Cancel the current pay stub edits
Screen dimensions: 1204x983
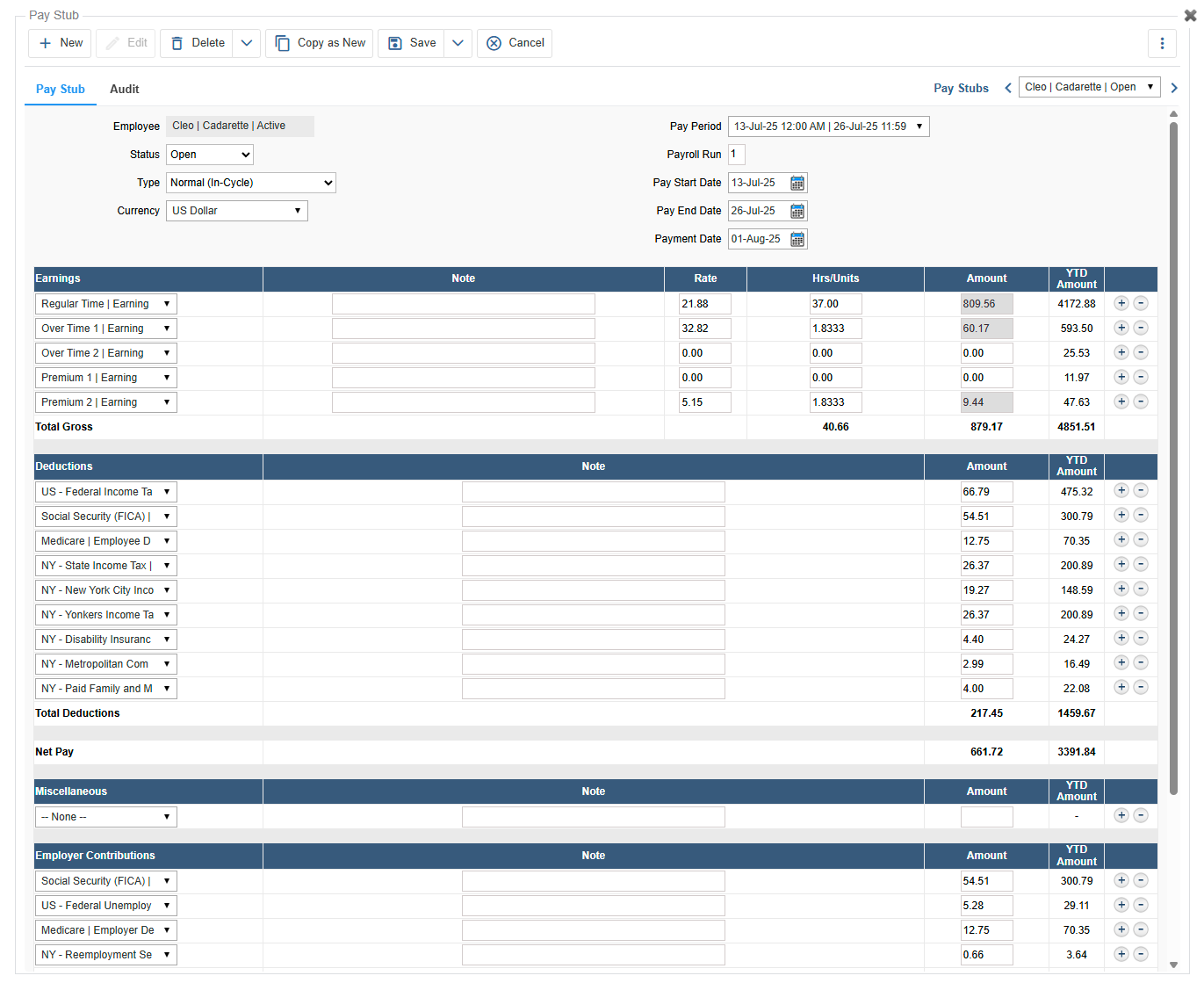515,43
